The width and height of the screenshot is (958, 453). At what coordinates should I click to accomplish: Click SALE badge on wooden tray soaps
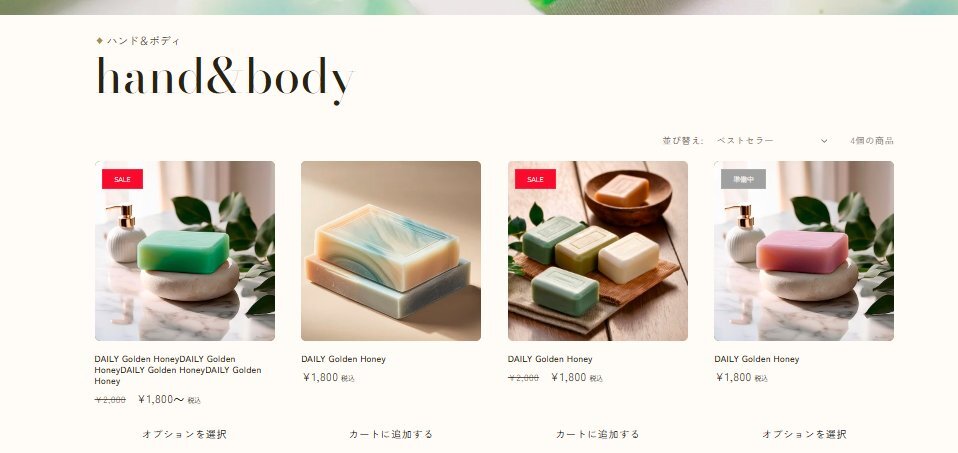tap(535, 179)
